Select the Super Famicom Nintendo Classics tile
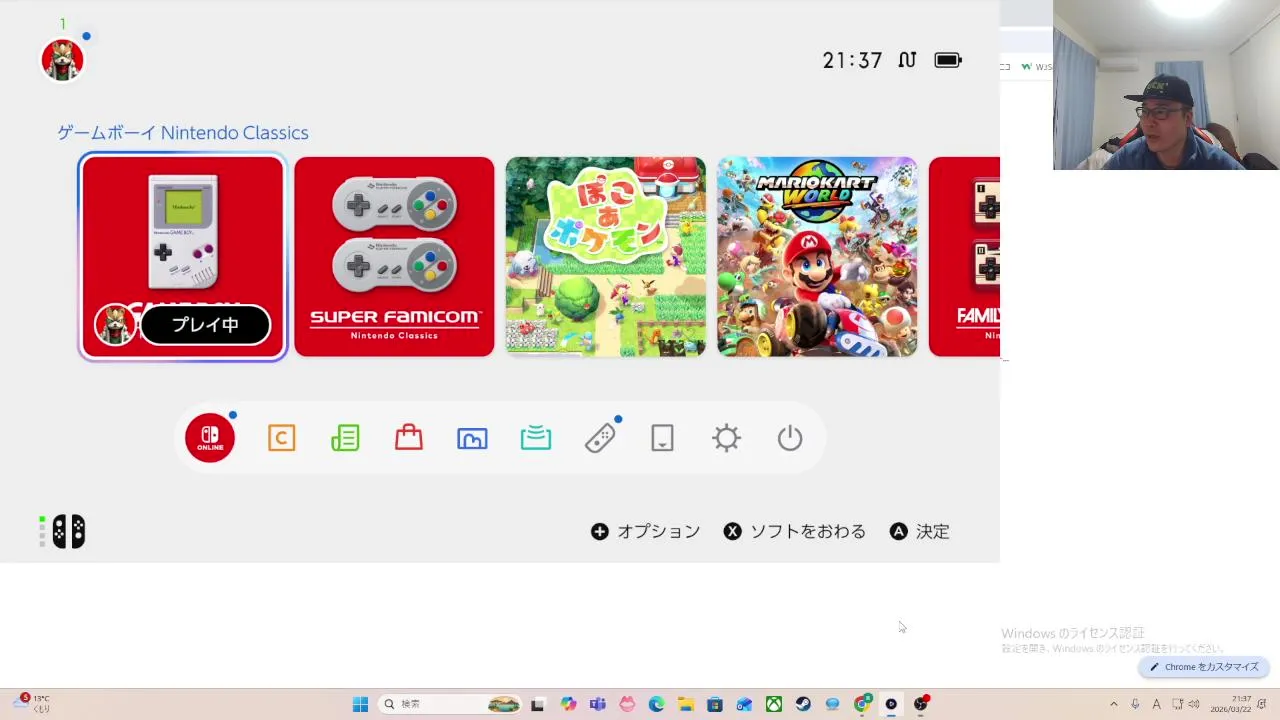The height and width of the screenshot is (720, 1280). [394, 257]
